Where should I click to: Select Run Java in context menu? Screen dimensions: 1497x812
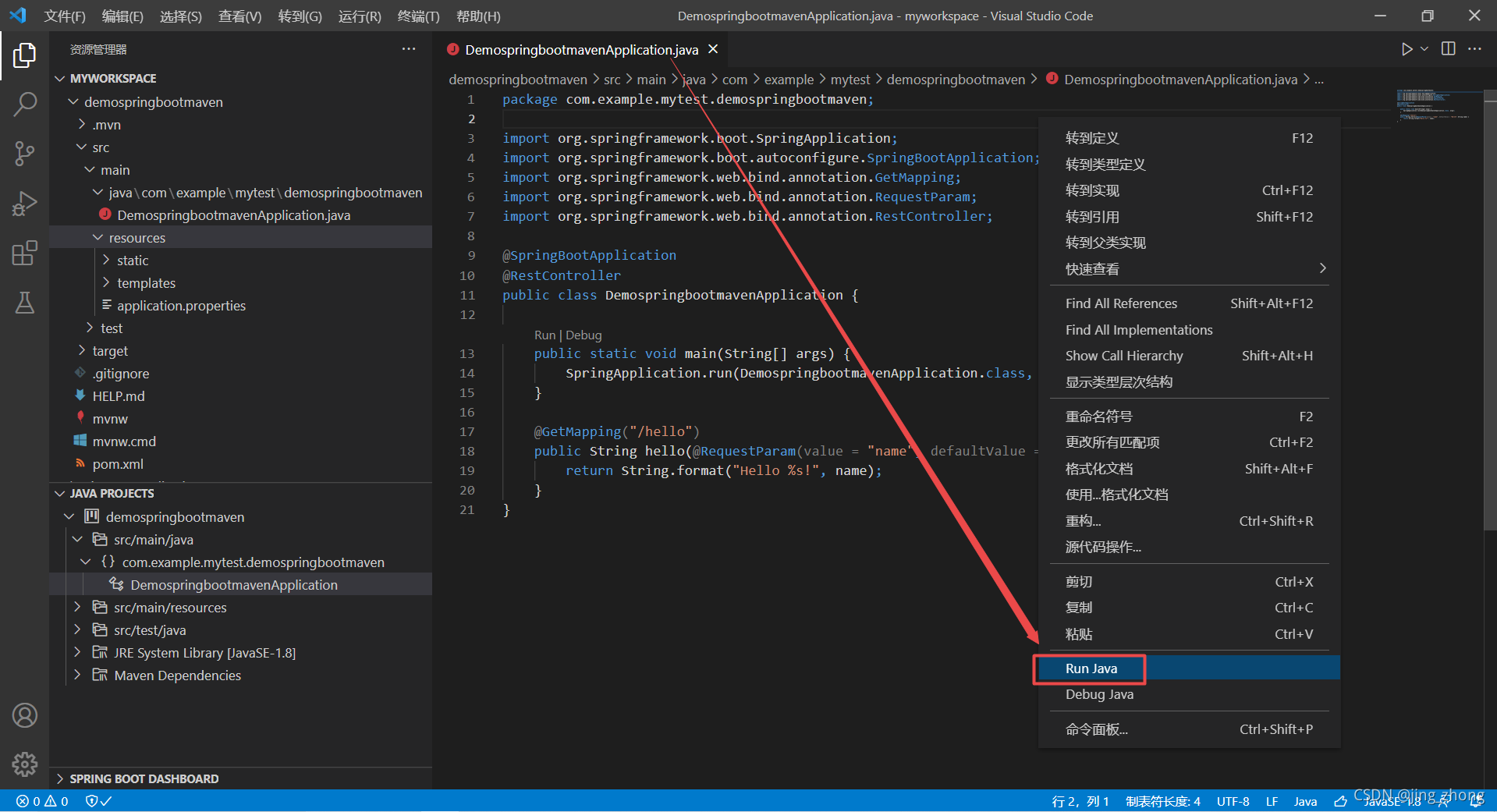(x=1189, y=668)
